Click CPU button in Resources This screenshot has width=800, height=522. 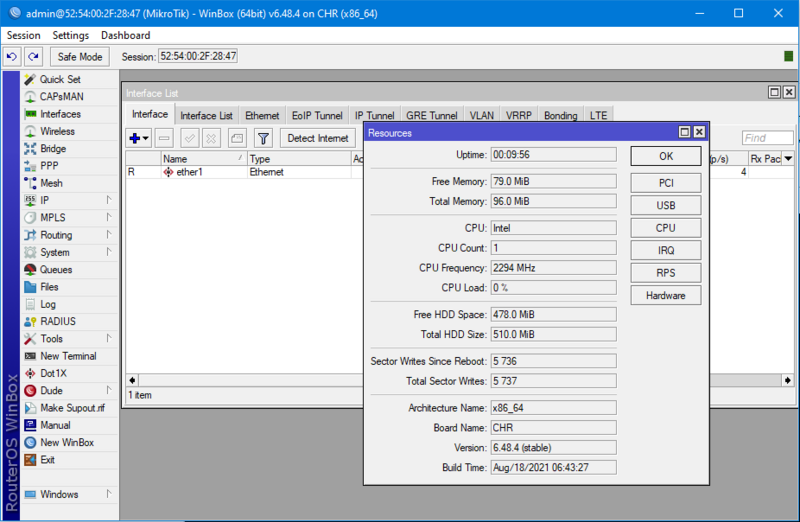(666, 228)
